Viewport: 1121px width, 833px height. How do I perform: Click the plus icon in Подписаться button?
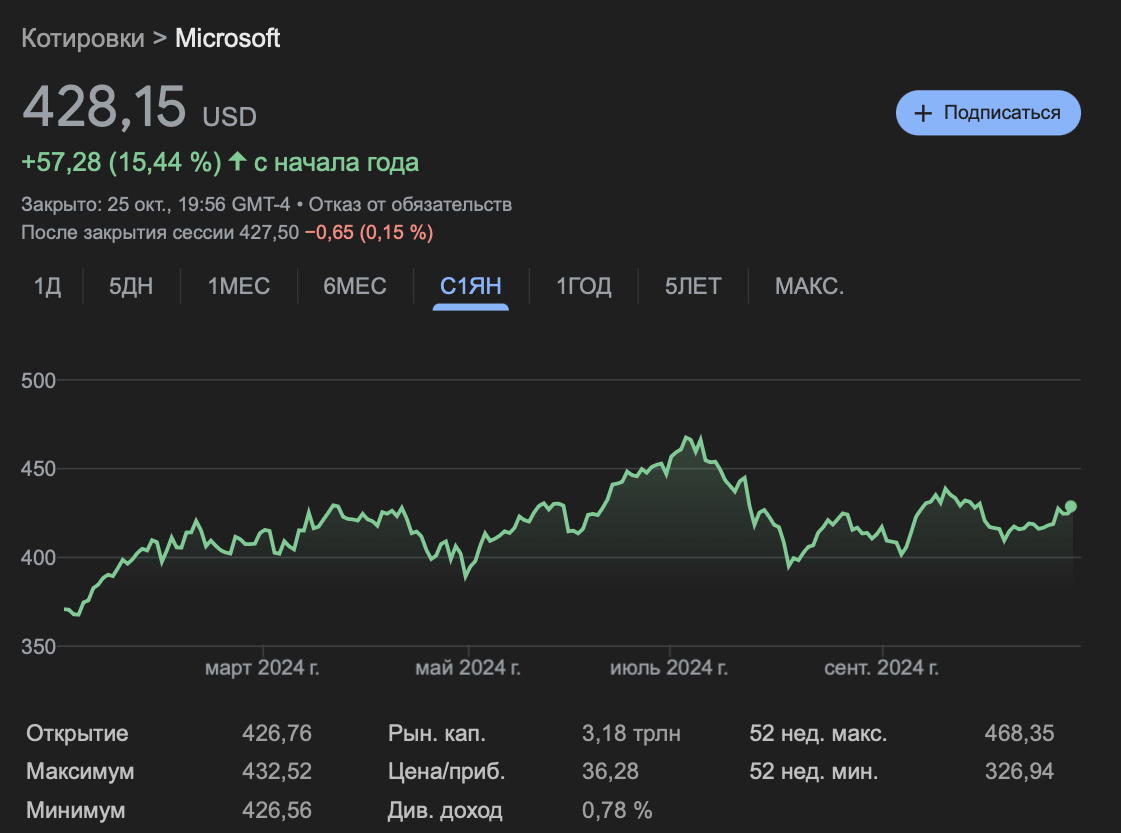pyautogui.click(x=923, y=113)
